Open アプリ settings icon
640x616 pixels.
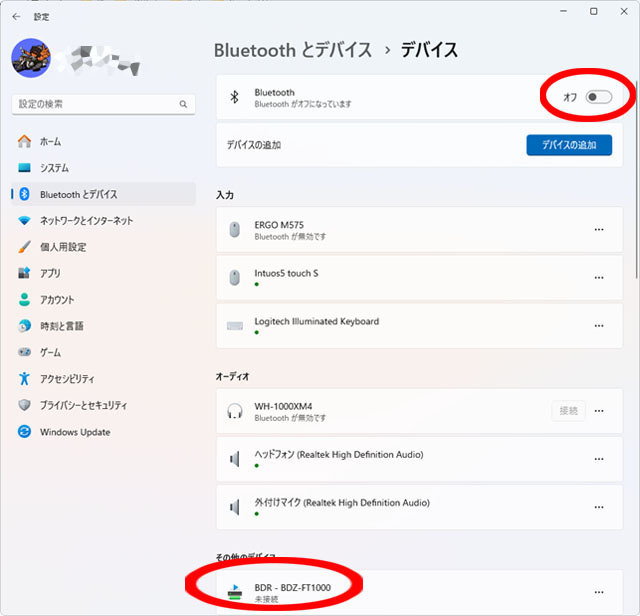pos(24,273)
